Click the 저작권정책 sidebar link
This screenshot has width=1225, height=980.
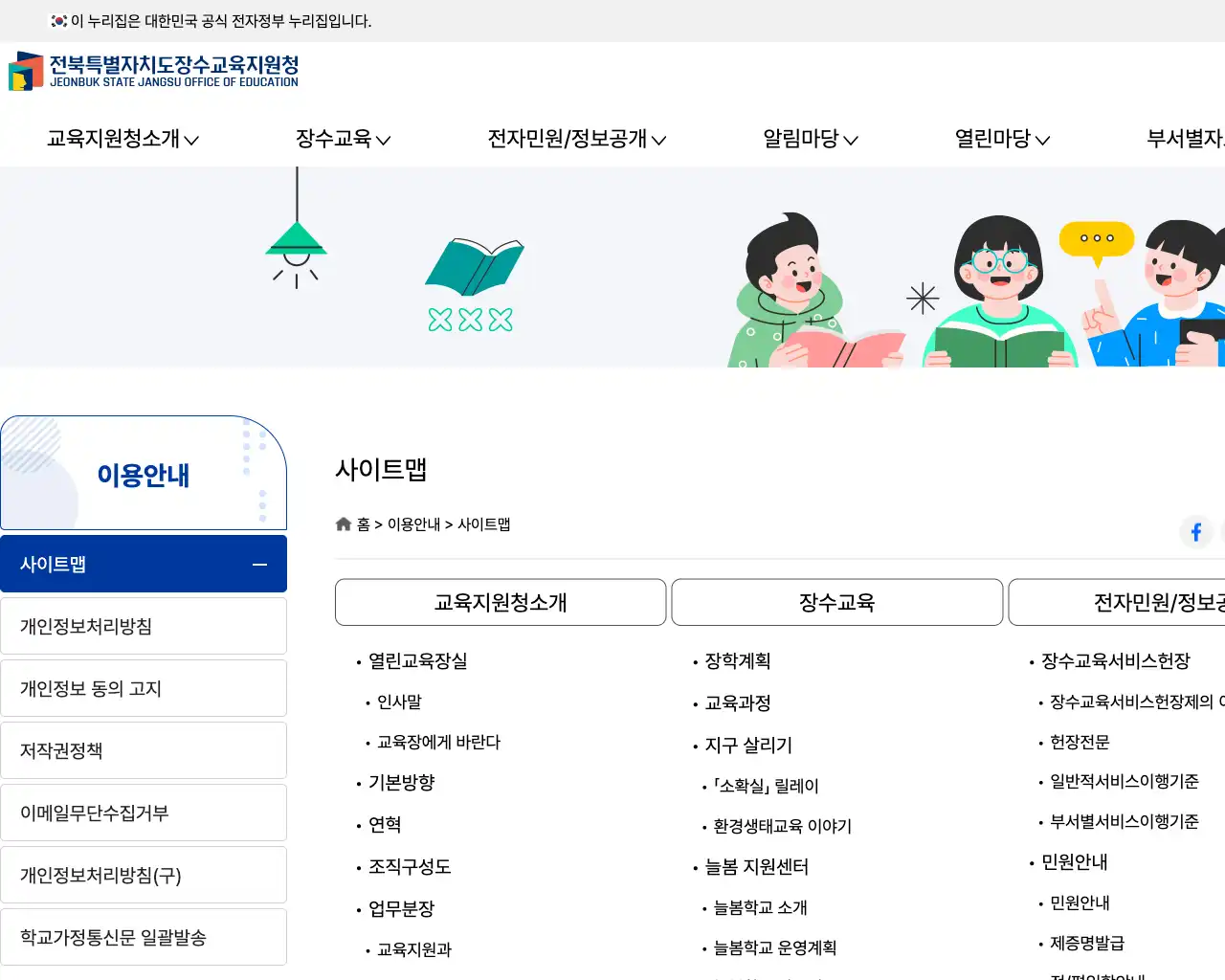click(144, 749)
